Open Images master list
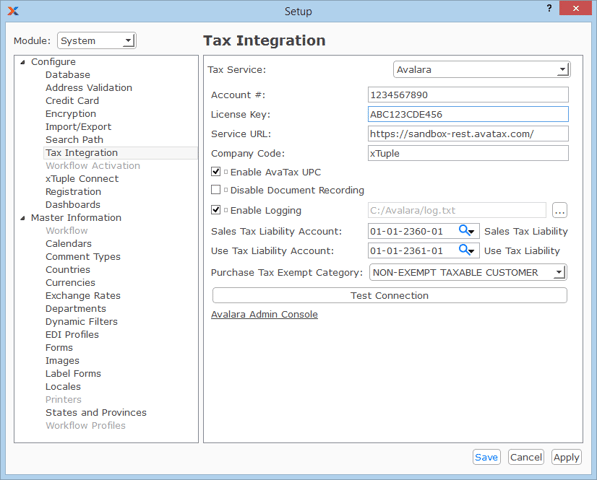Image resolution: width=597 pixels, height=480 pixels. [x=62, y=360]
